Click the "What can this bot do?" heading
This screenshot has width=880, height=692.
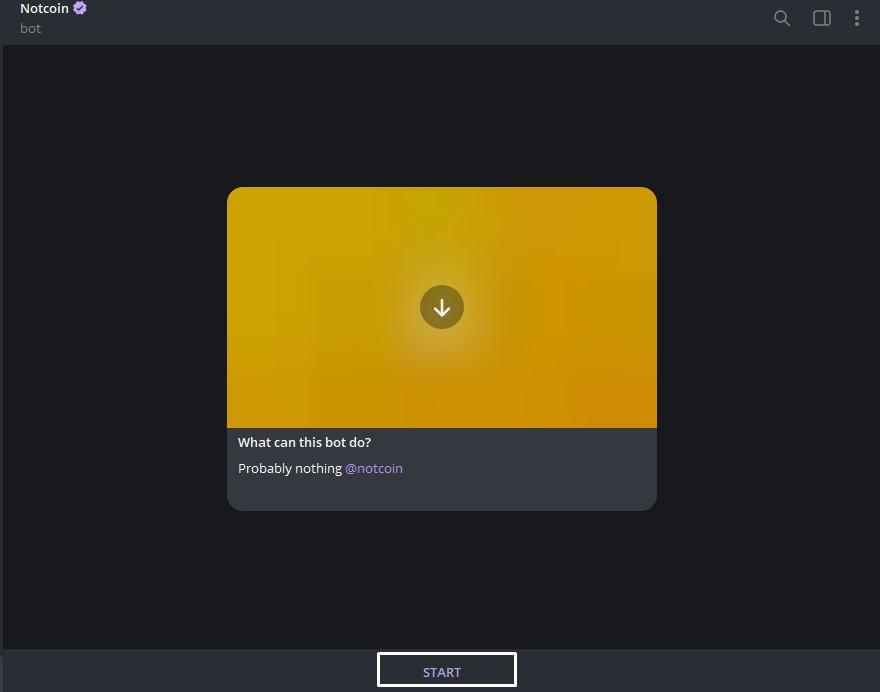(x=304, y=442)
